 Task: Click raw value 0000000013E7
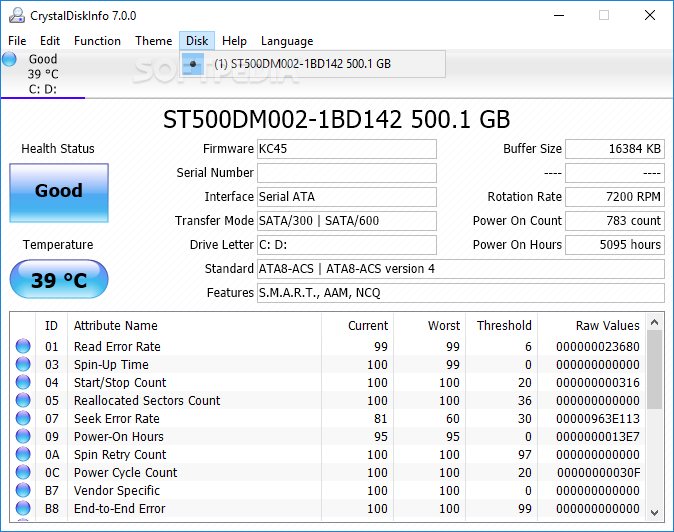(598, 437)
